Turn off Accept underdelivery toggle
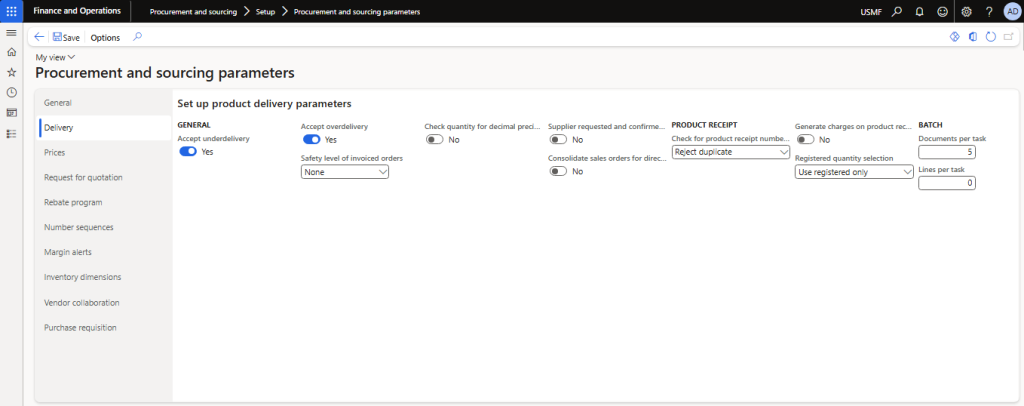Image resolution: width=1024 pixels, height=406 pixels. [188, 152]
